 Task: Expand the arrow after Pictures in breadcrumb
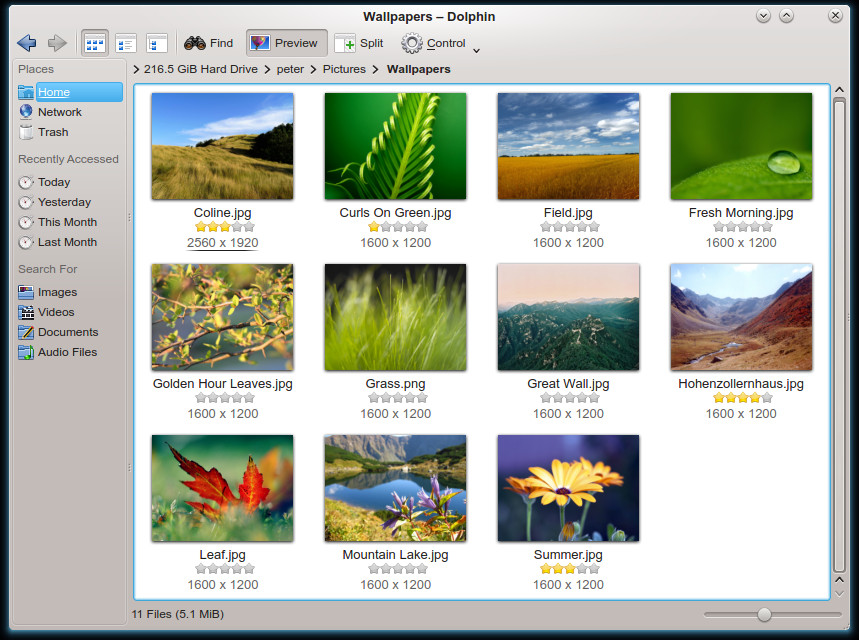pyautogui.click(x=376, y=70)
